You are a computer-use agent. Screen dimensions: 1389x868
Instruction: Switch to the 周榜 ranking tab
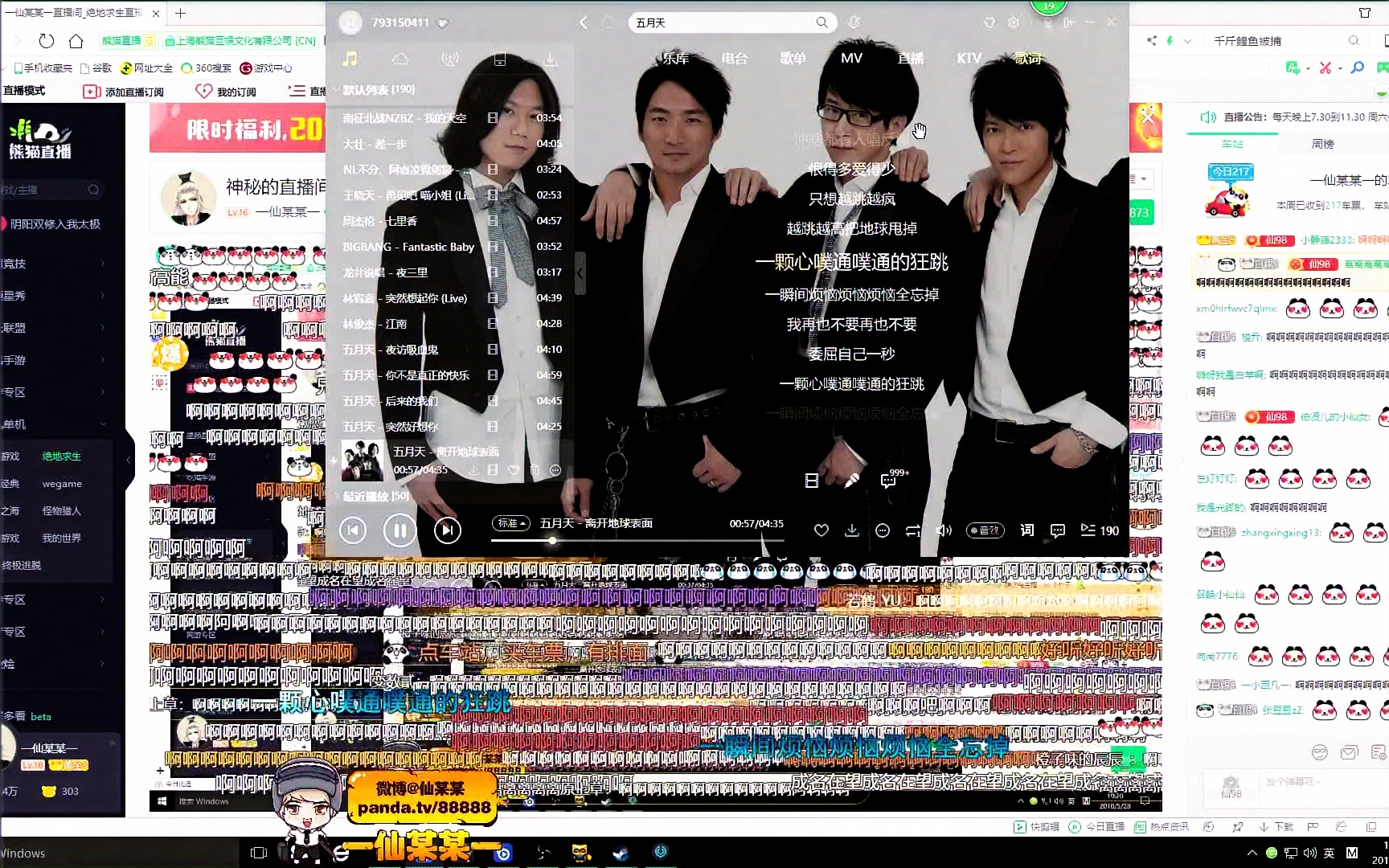tap(1322, 144)
